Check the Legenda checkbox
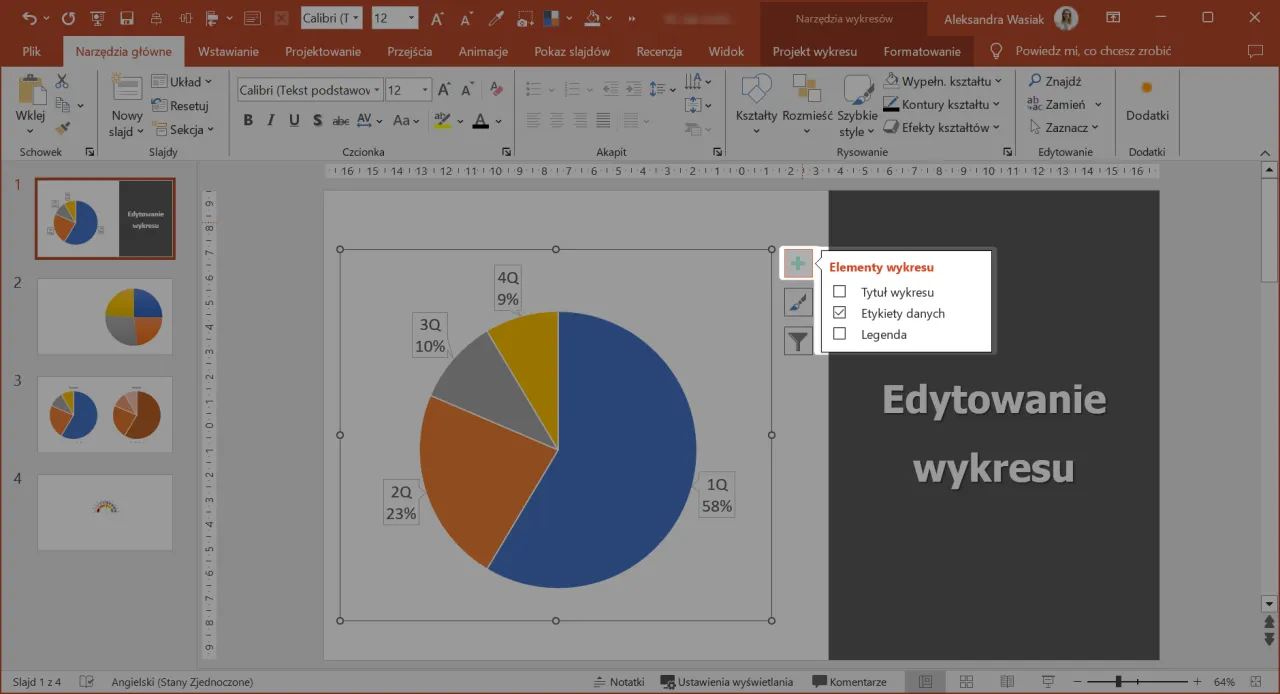1280x694 pixels. 839,334
